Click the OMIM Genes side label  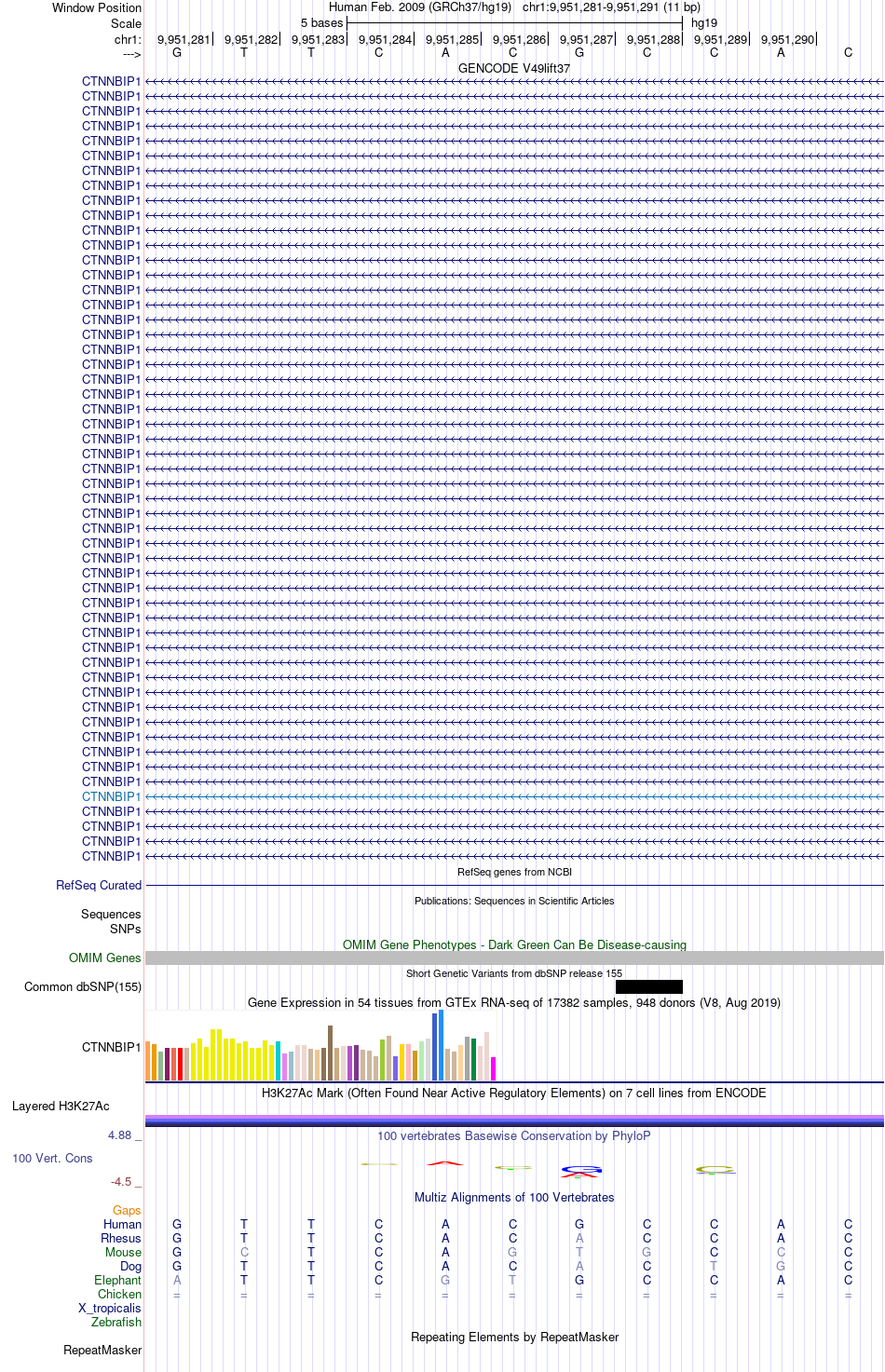pyautogui.click(x=105, y=958)
